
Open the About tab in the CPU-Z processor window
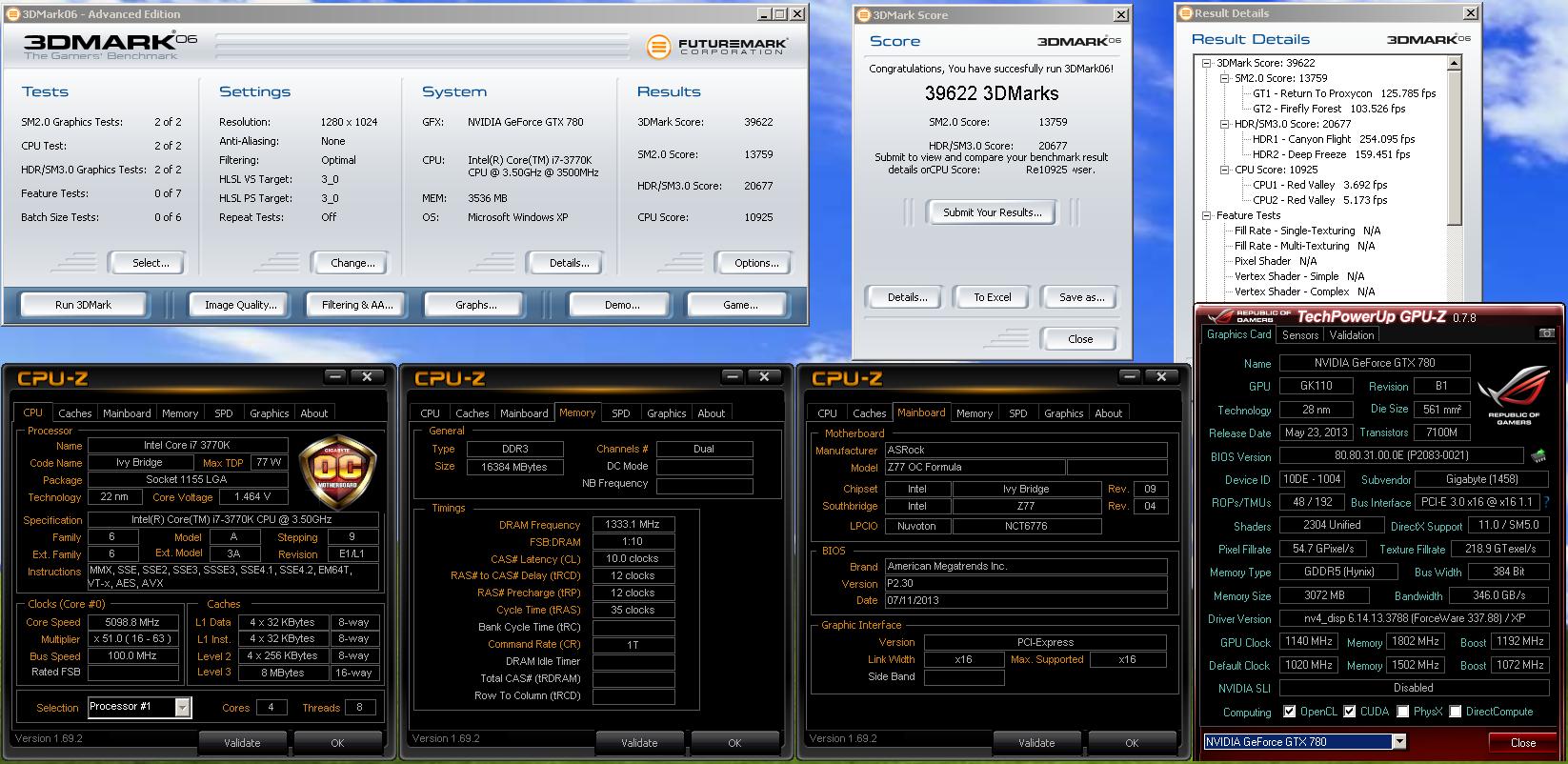pos(314,413)
